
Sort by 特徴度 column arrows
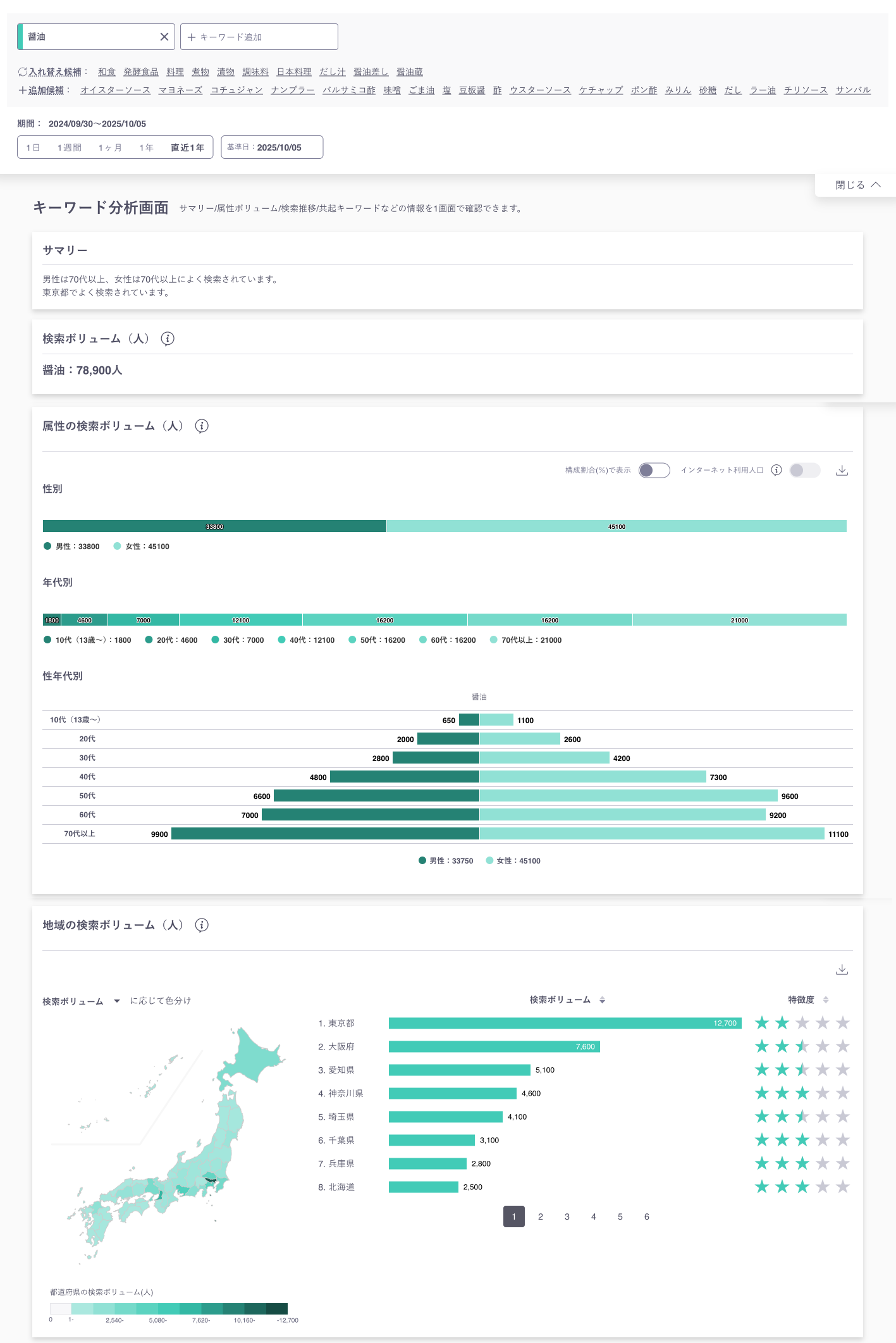[826, 1000]
